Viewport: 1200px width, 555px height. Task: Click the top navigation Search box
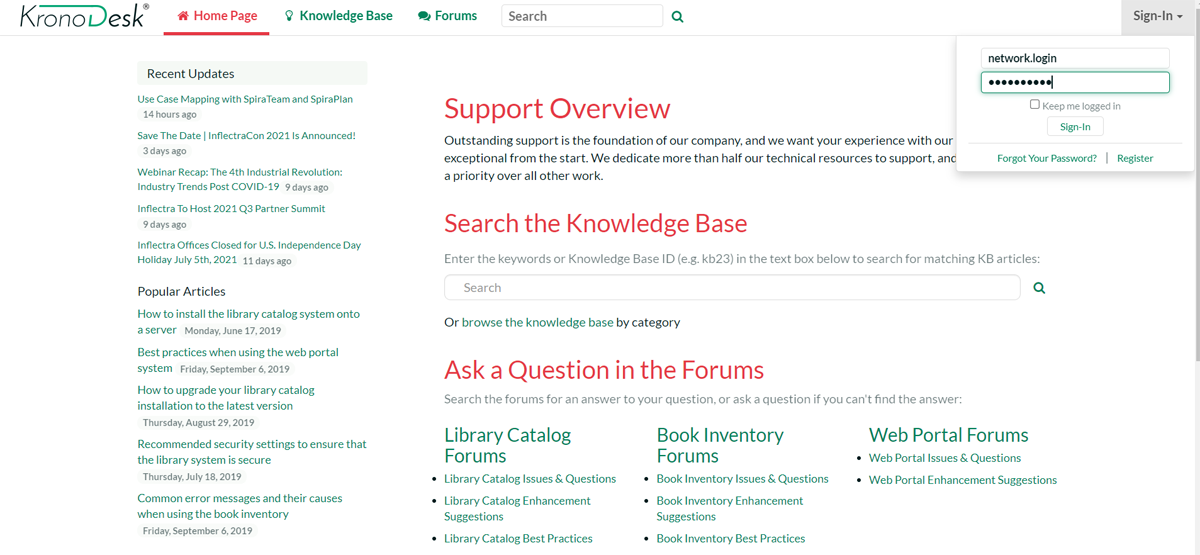581,16
